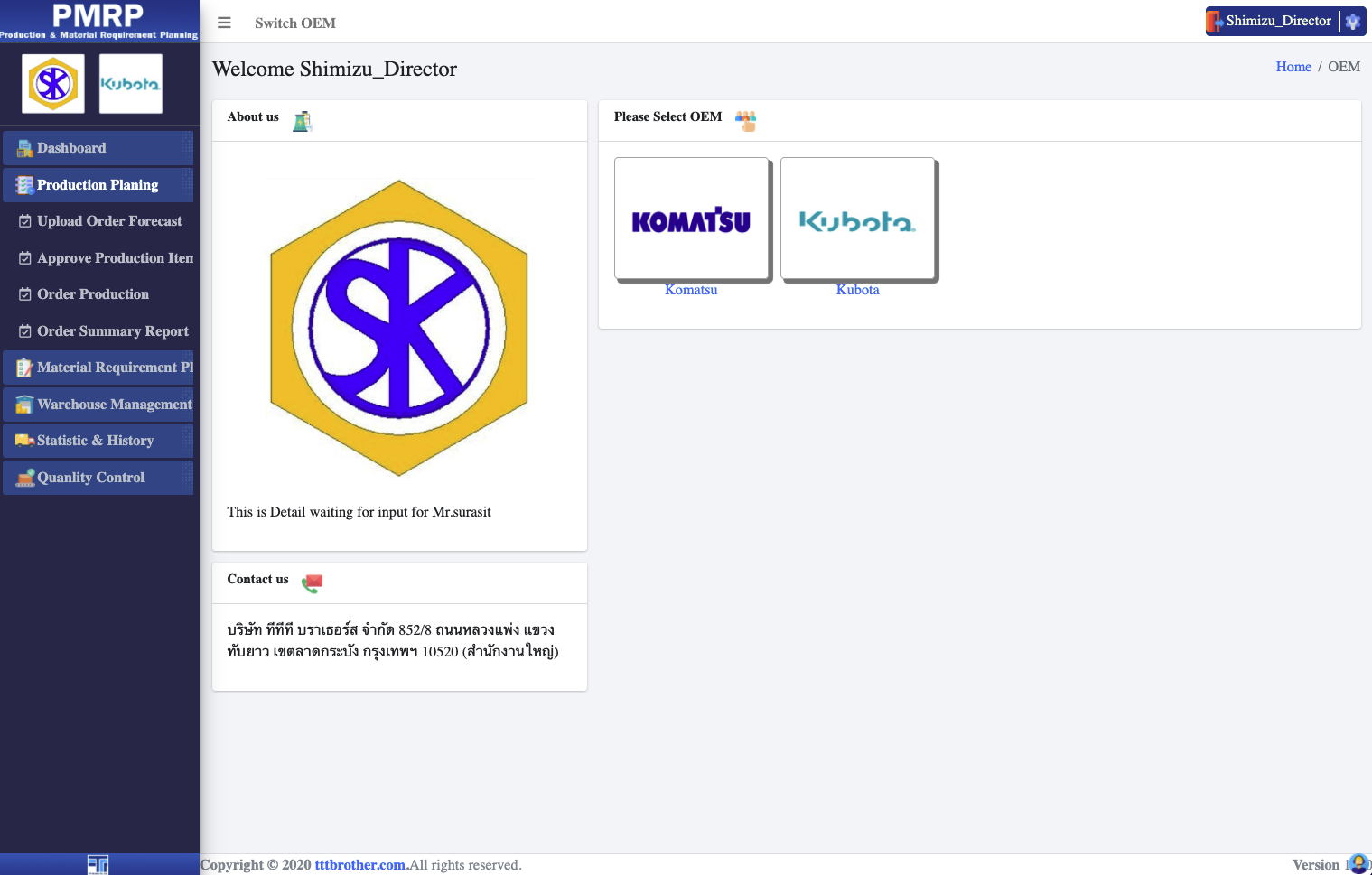Screen dimensions: 1372x875
Task: Click the Please Select OEM people icon
Action: tap(745, 121)
